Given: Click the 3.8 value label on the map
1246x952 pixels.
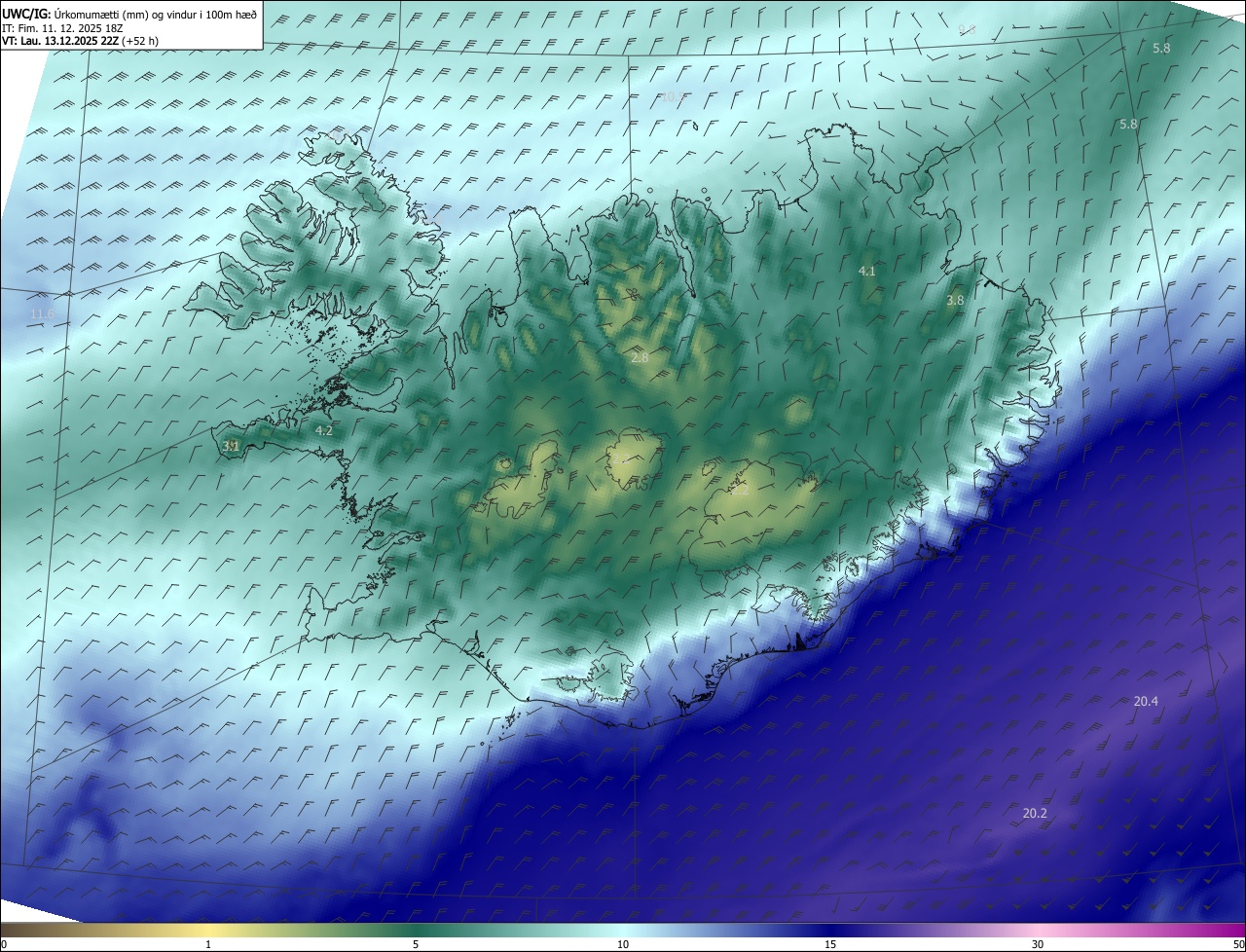Looking at the screenshot, I should coord(955,301).
